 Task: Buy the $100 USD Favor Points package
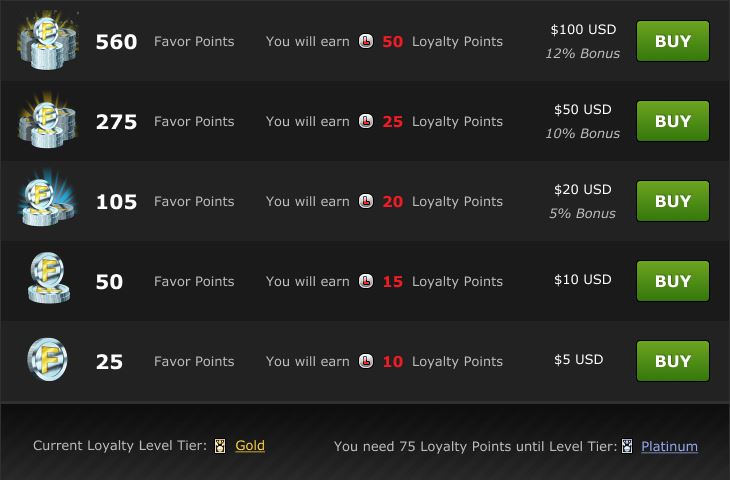pos(673,41)
